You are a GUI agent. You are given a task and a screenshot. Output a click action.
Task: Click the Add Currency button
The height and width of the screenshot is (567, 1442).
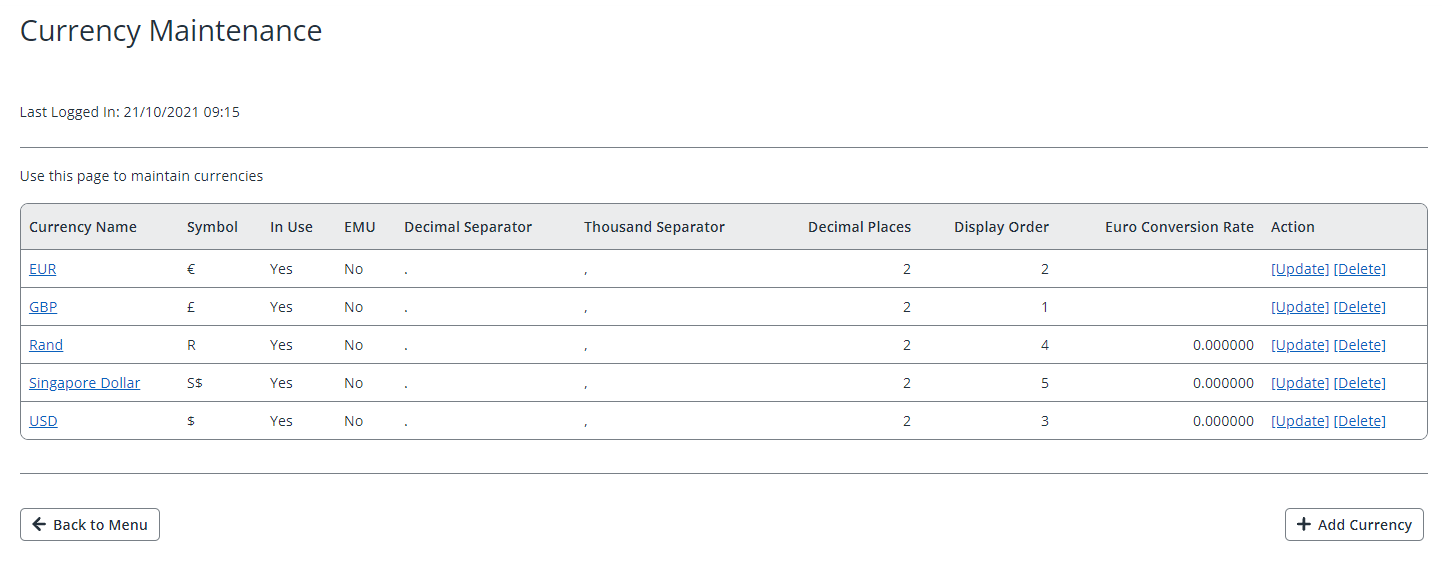(1354, 525)
